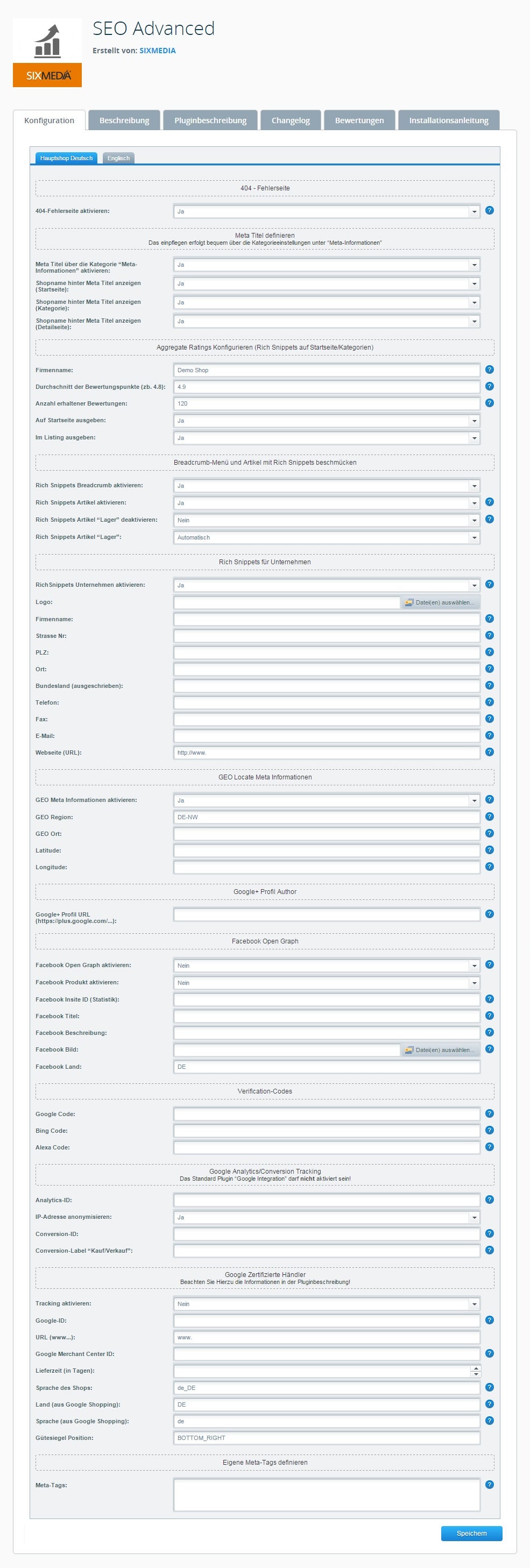530x1568 pixels.
Task: Open help for 404-Fehlerseite aktivieren
Action: click(489, 211)
